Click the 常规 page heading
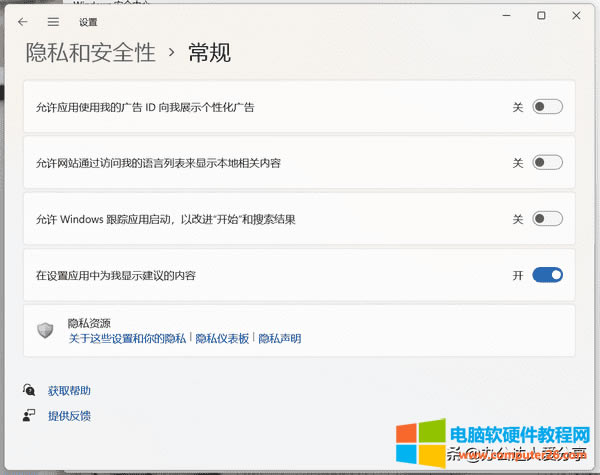600x475 pixels. (210, 53)
